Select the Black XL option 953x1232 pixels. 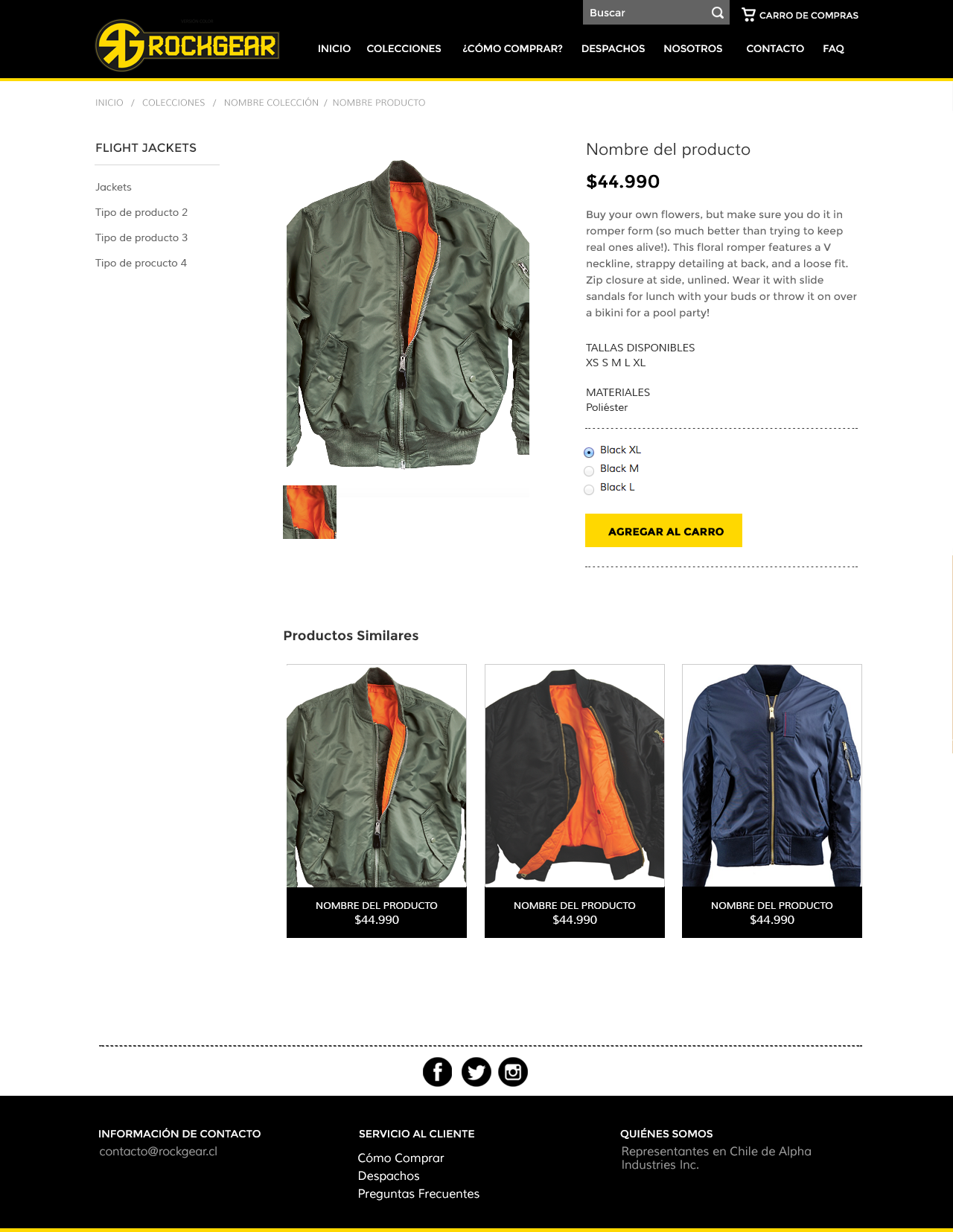coord(589,452)
